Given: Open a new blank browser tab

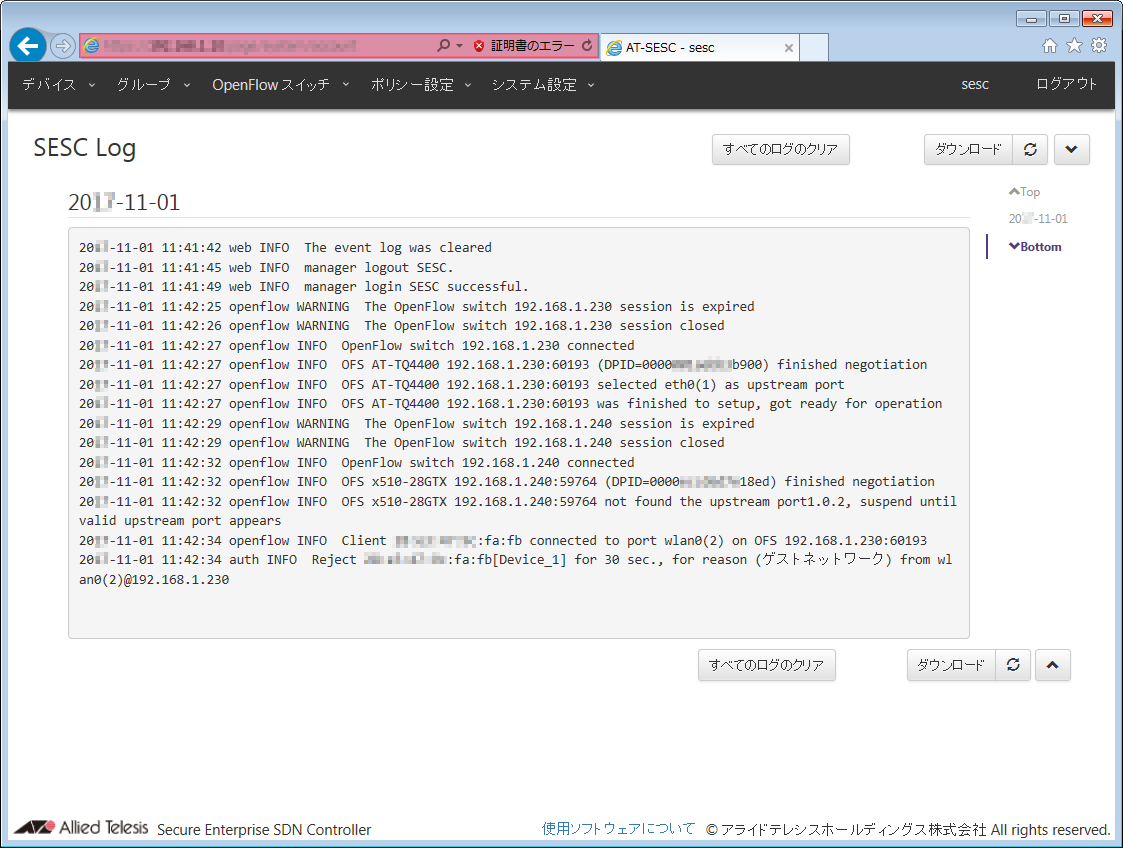Looking at the screenshot, I should pos(814,47).
